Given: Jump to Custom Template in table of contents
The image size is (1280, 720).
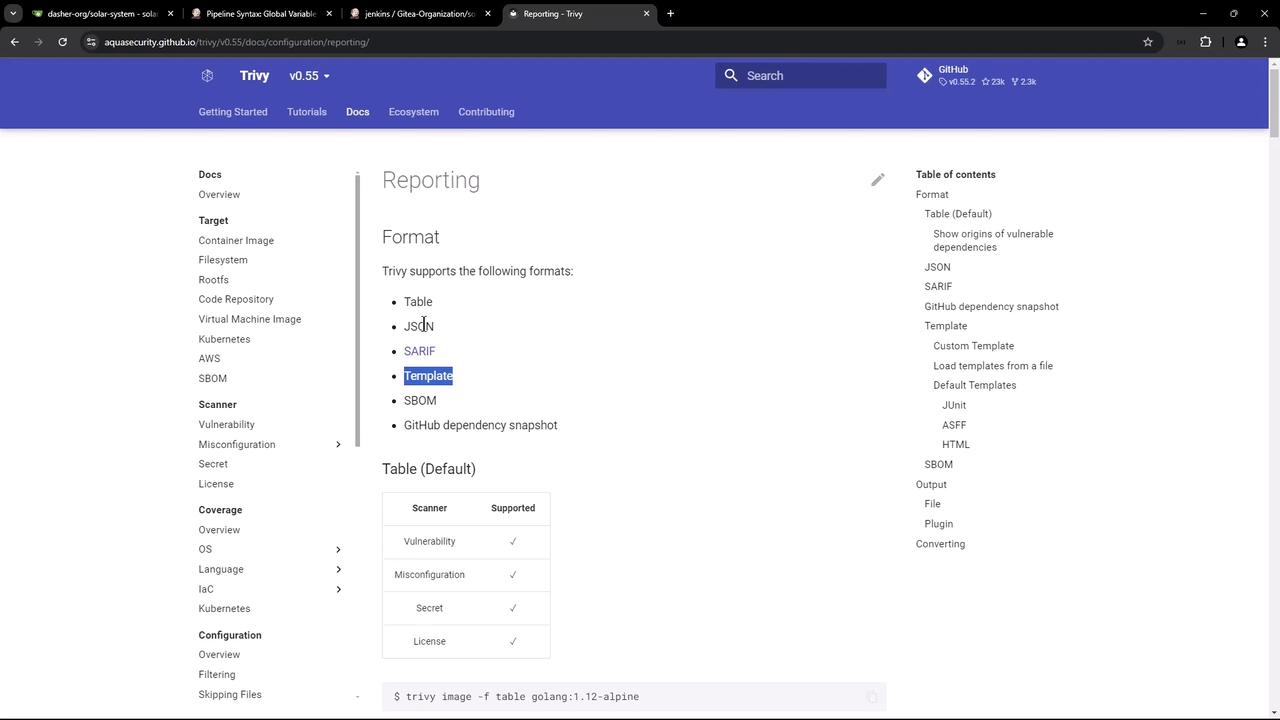Looking at the screenshot, I should [973, 346].
